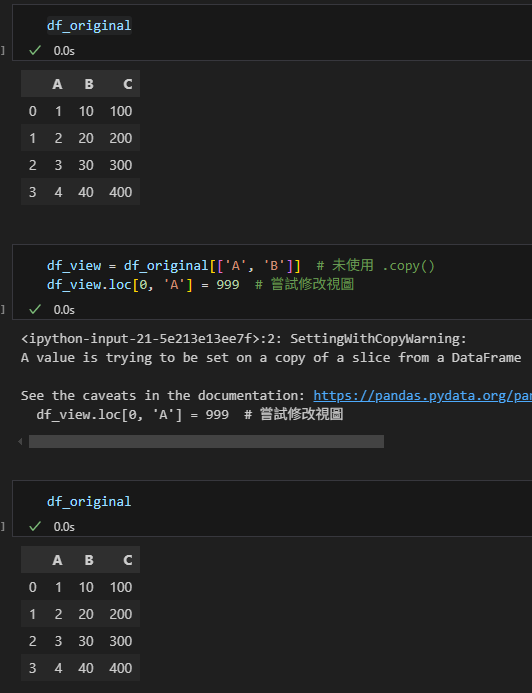
Task: Click column header A in the top output table
Action: pyautogui.click(x=57, y=84)
